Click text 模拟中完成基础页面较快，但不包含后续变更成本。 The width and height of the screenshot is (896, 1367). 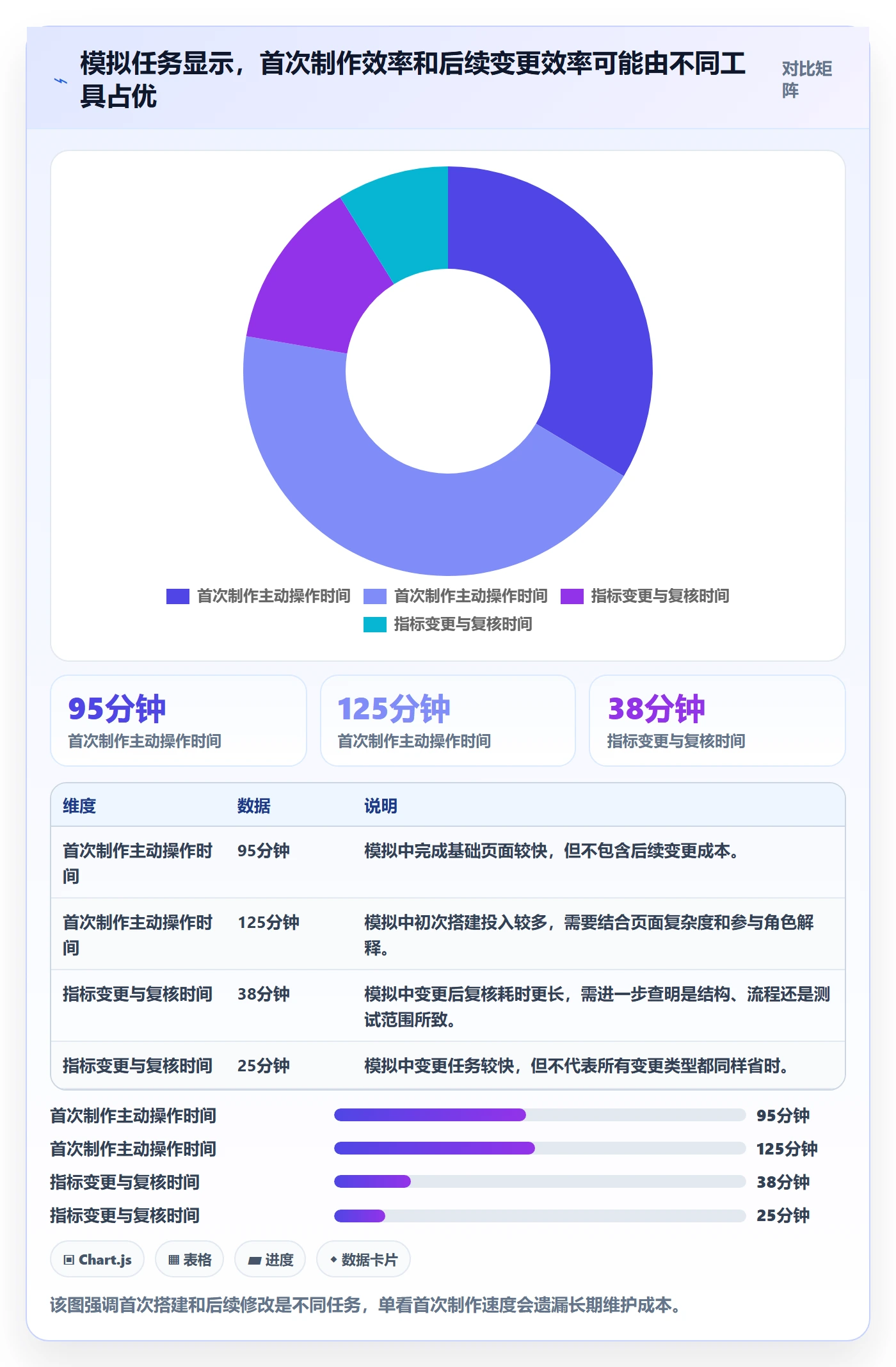coord(552,851)
